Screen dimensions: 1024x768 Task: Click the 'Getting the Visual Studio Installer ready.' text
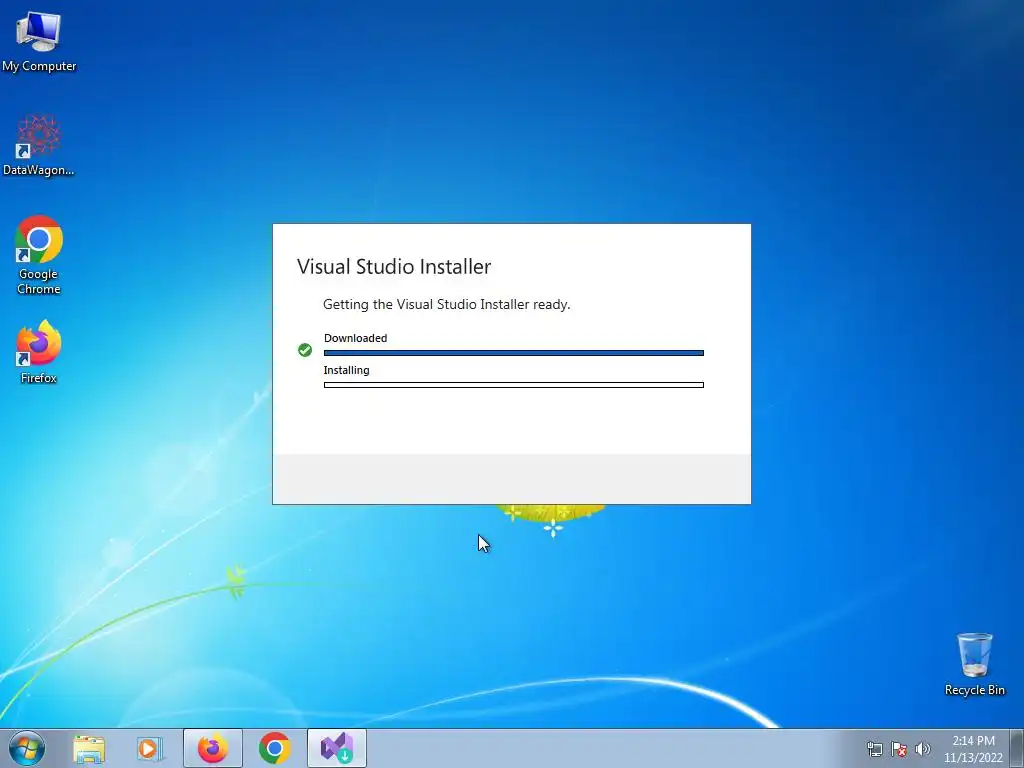click(x=447, y=304)
